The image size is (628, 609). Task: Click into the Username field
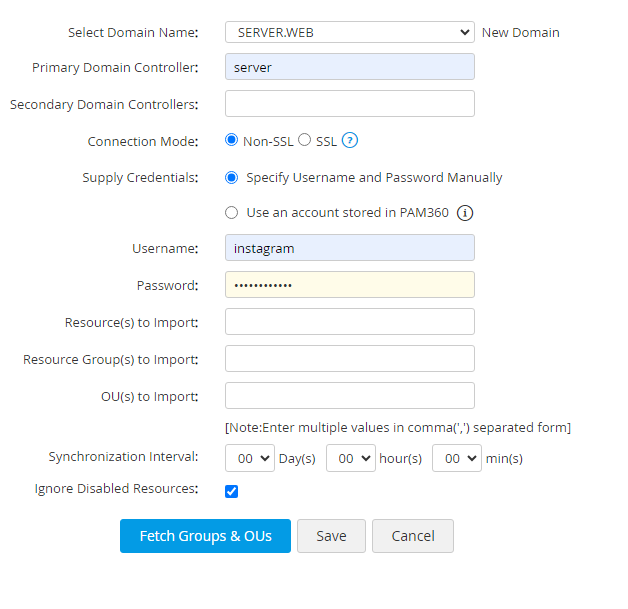[349, 248]
